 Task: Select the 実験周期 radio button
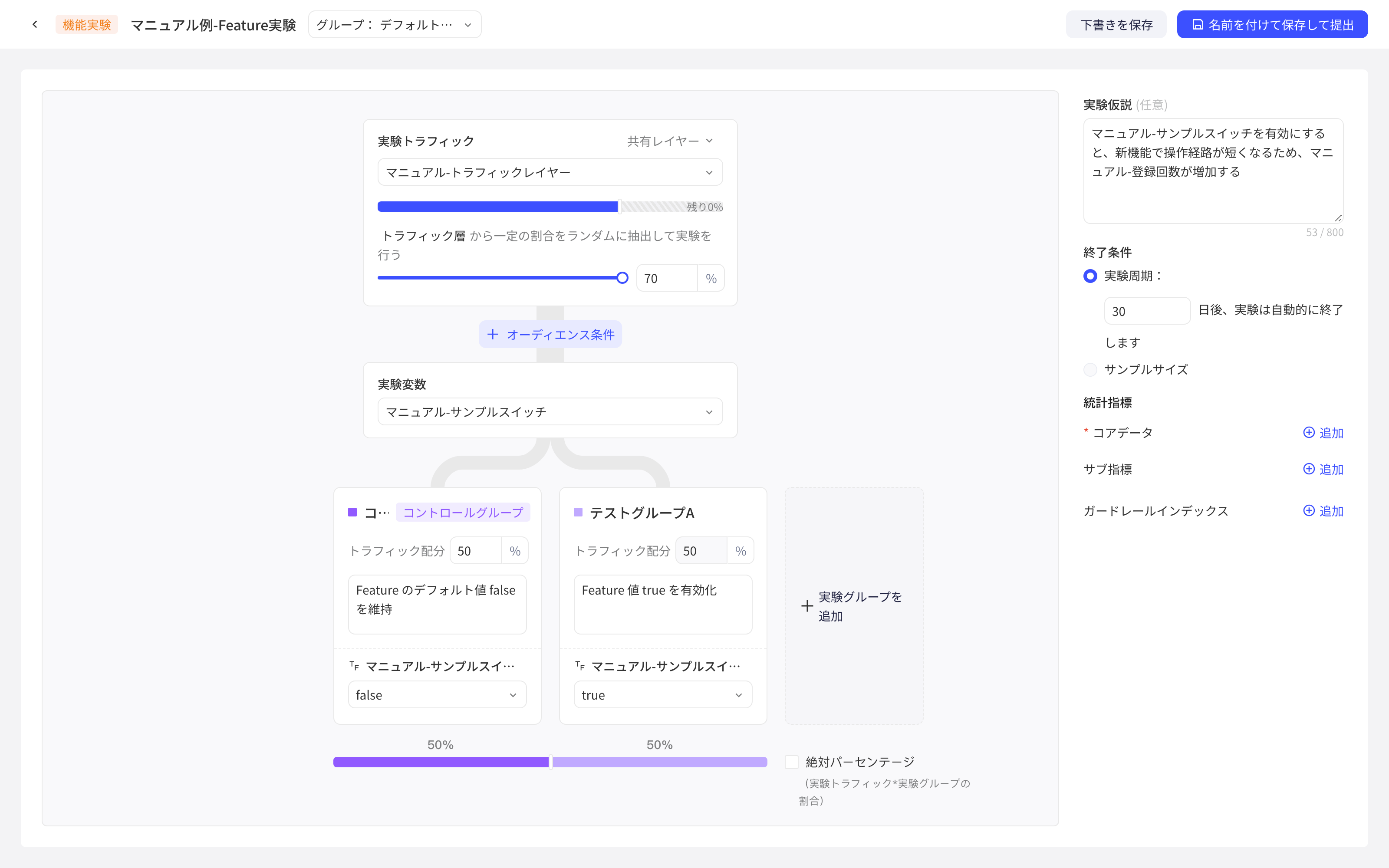click(1090, 276)
